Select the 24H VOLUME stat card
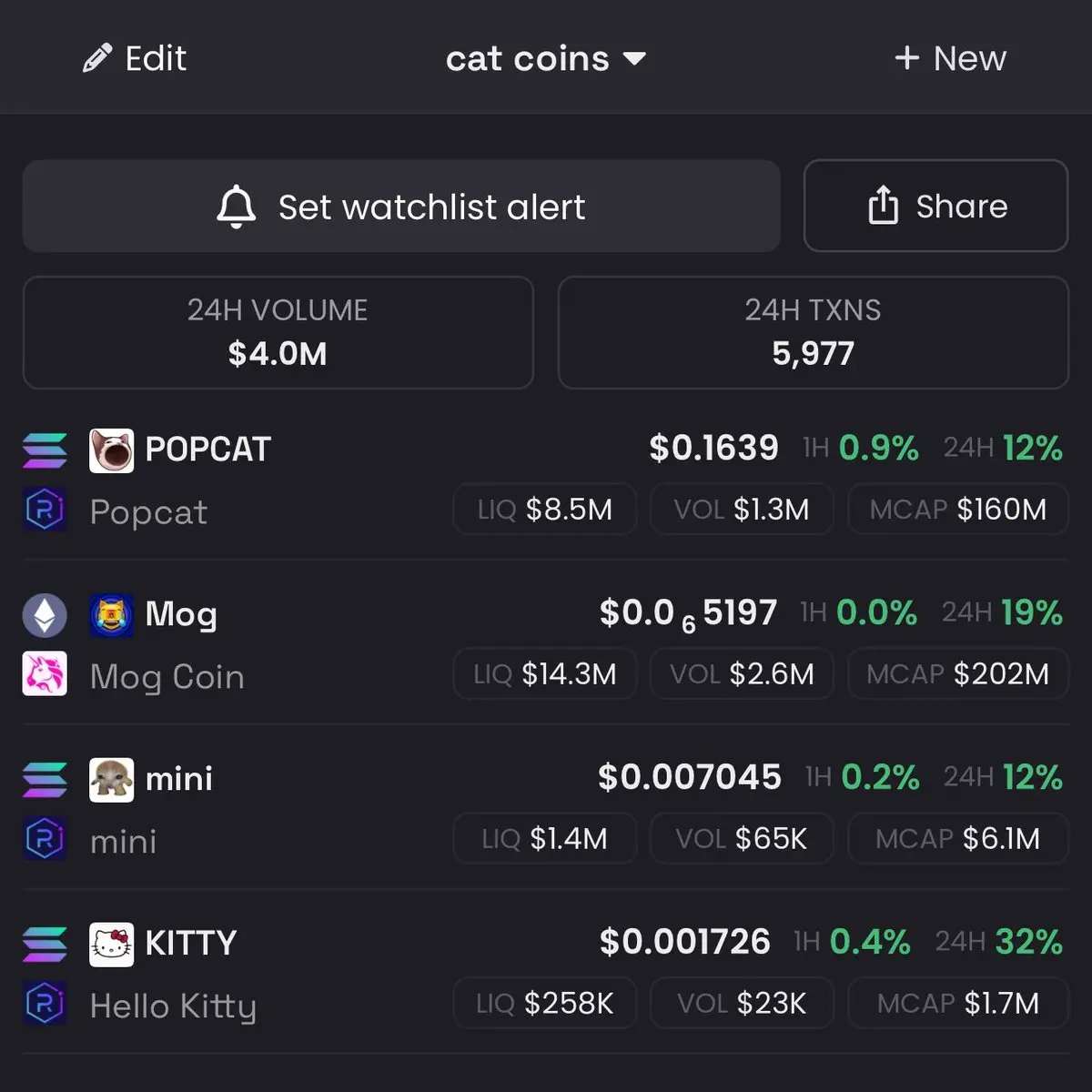This screenshot has height=1092, width=1092. (x=278, y=333)
